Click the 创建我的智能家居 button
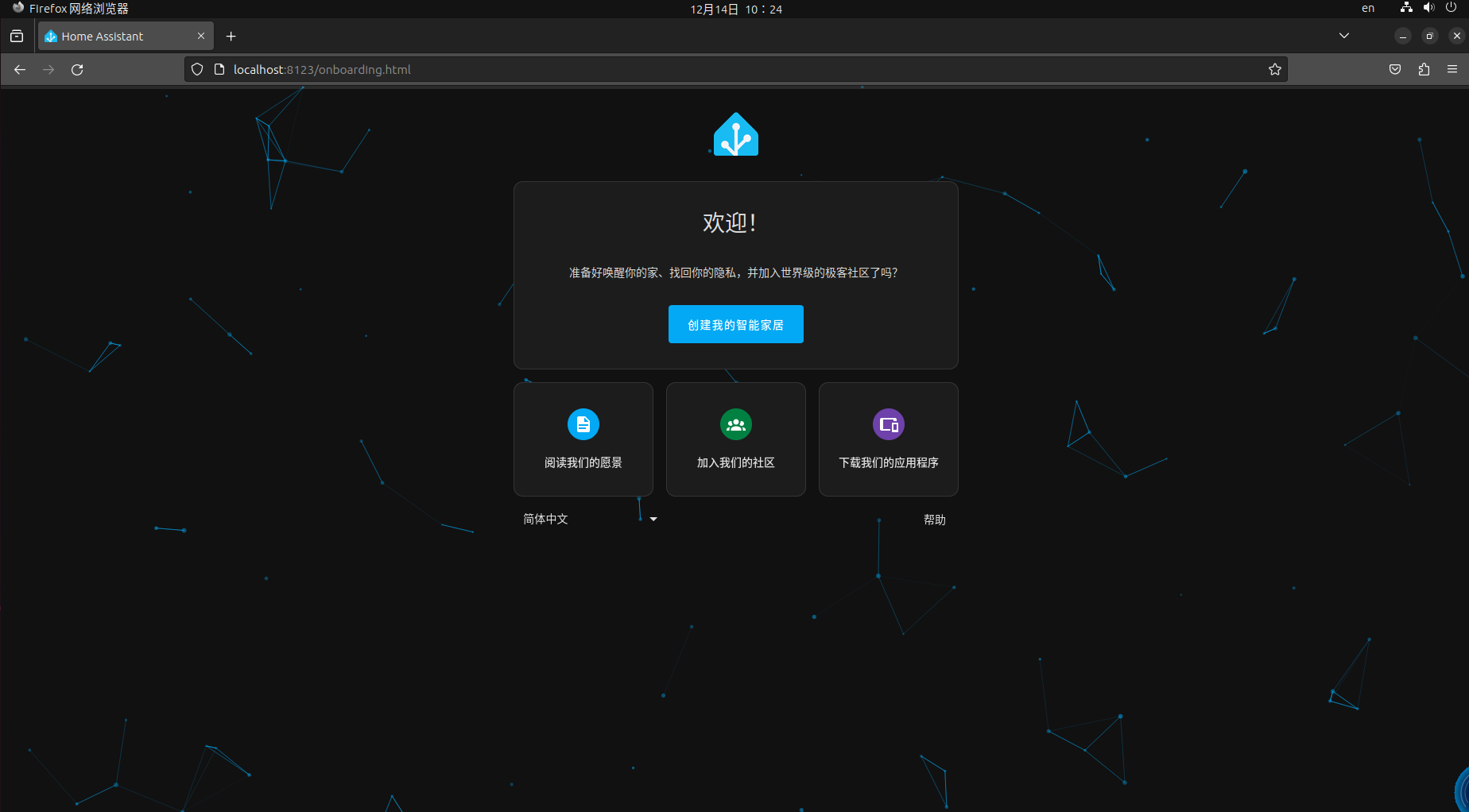Image resolution: width=1469 pixels, height=812 pixels. pos(736,324)
